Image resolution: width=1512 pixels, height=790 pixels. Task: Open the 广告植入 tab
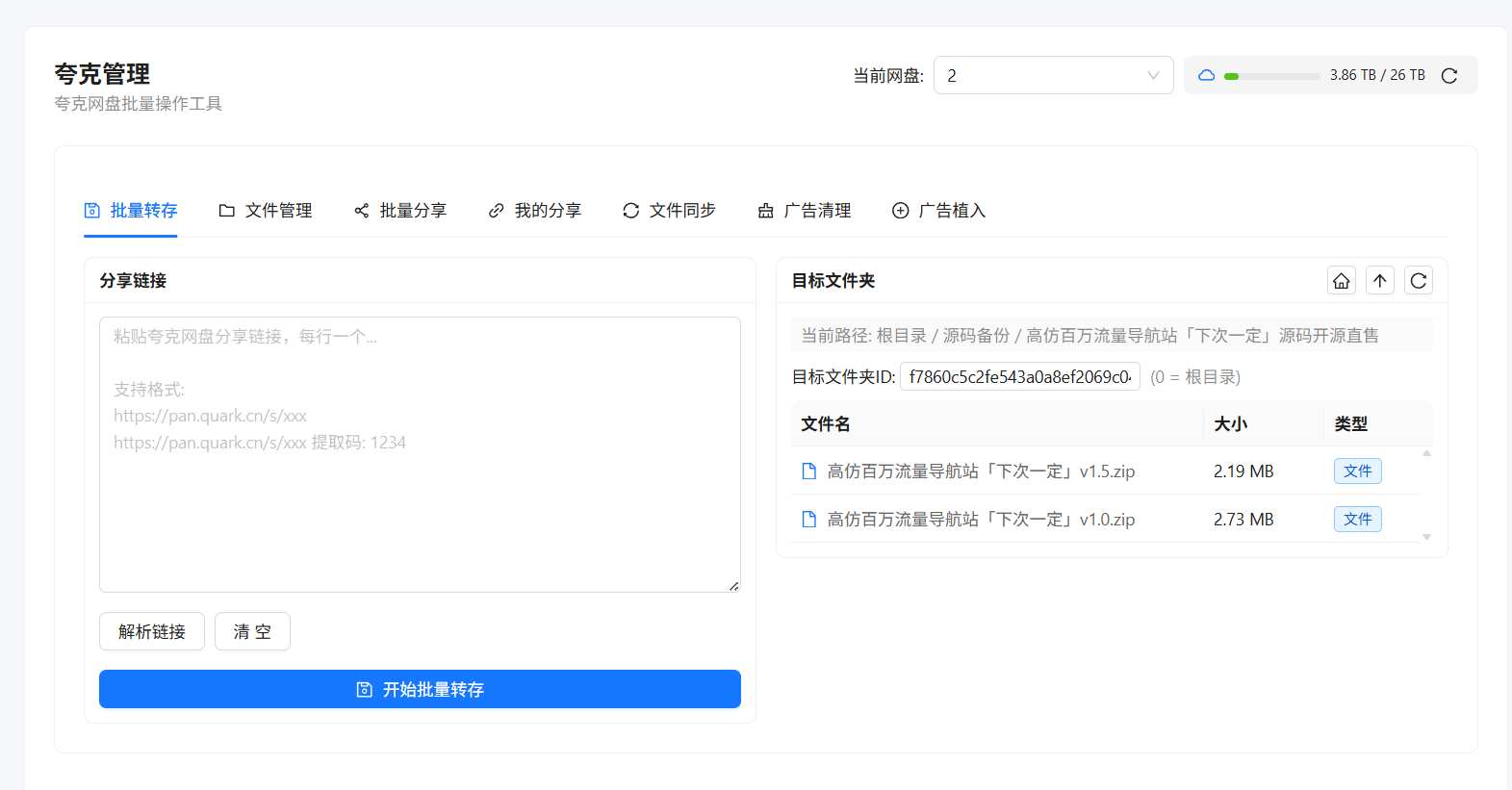(x=939, y=210)
